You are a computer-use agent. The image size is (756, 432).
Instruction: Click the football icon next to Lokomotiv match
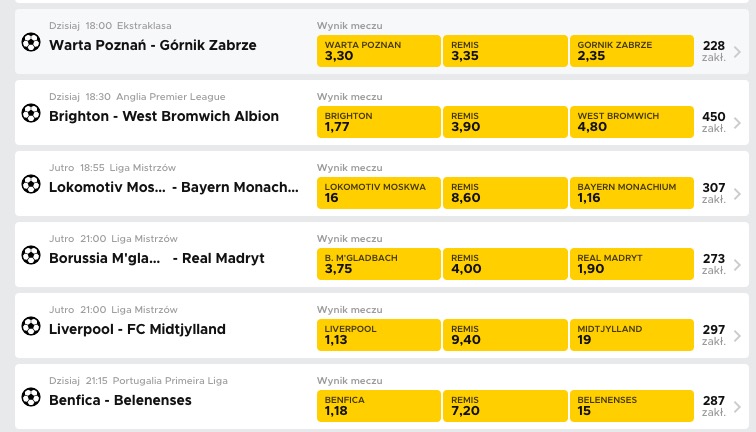31,184
